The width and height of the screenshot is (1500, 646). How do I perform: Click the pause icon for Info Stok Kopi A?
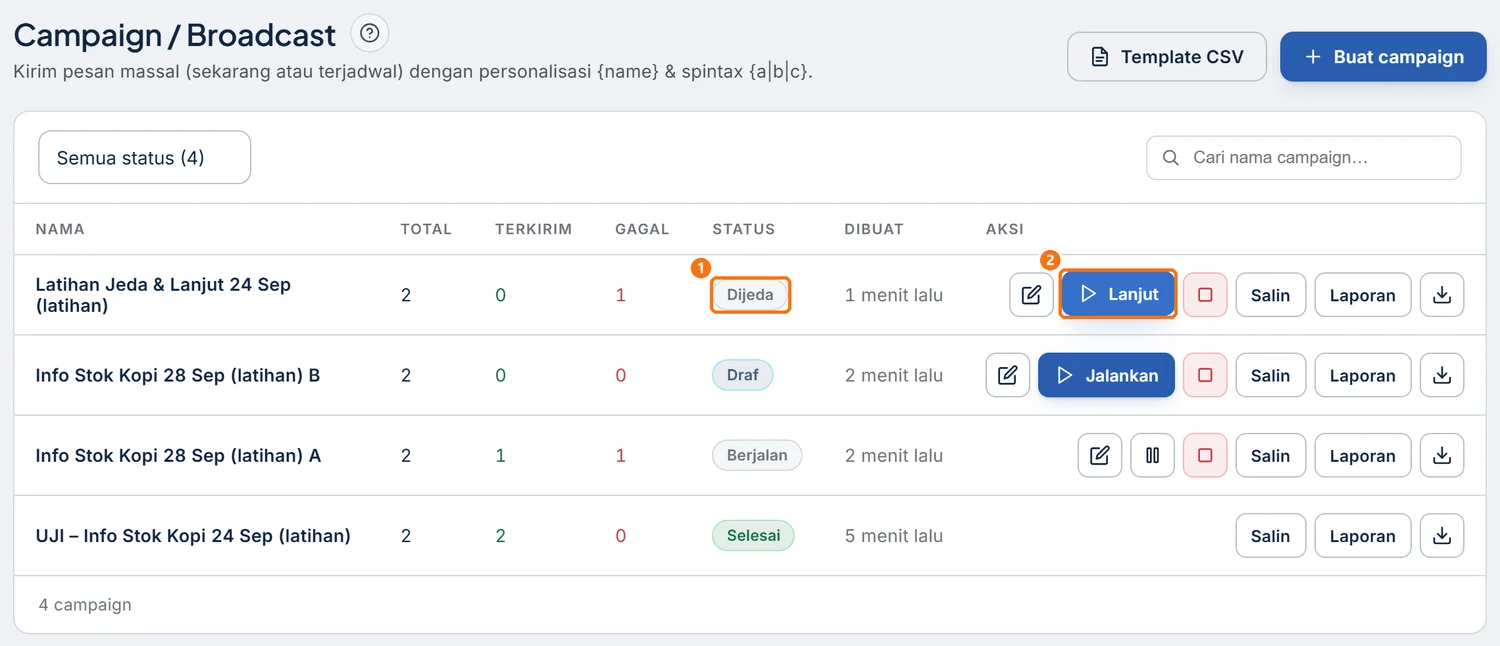coord(1153,455)
